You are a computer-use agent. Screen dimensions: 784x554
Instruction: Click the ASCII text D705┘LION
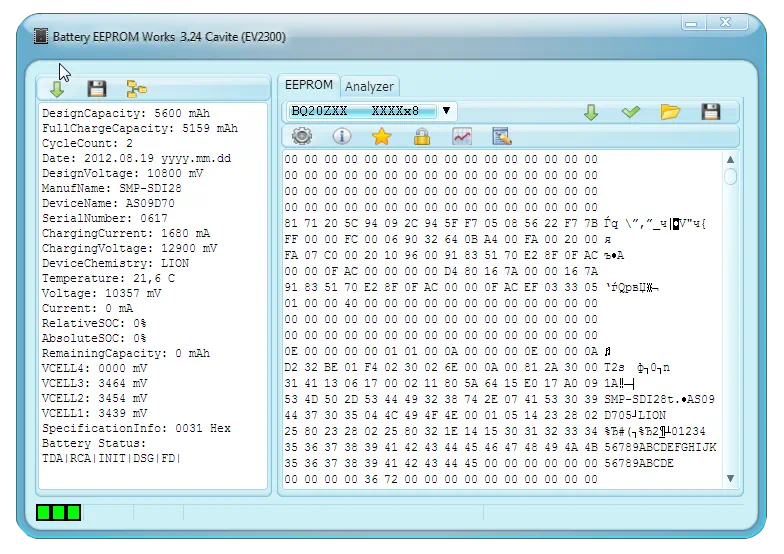(x=635, y=415)
